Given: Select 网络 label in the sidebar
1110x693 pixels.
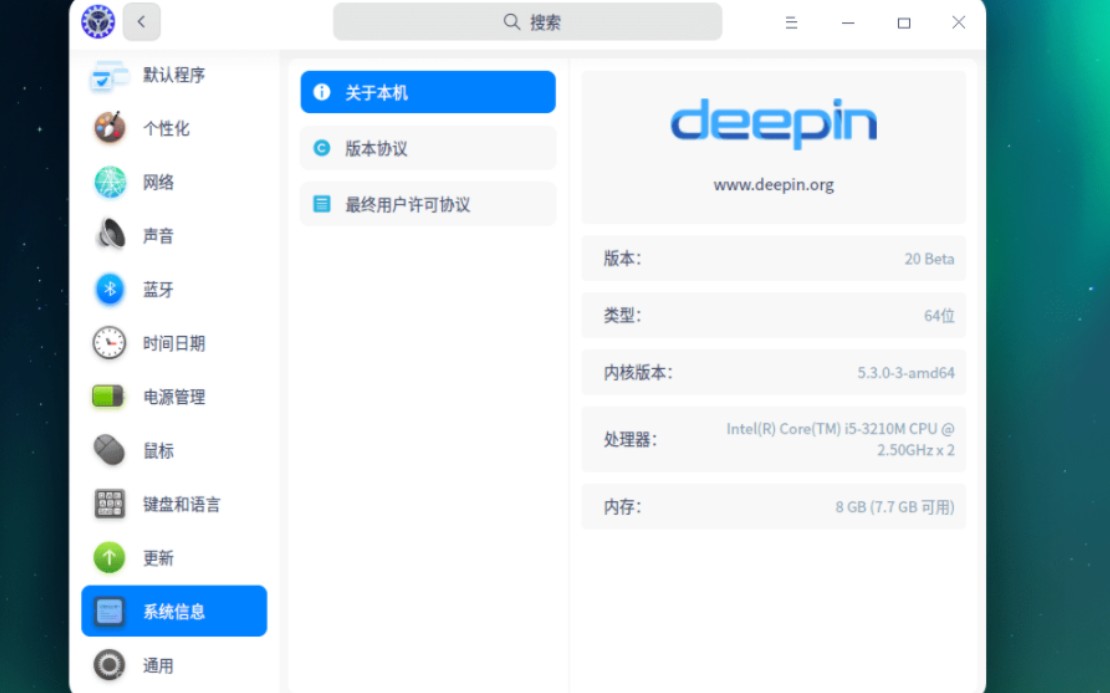Looking at the screenshot, I should 159,182.
